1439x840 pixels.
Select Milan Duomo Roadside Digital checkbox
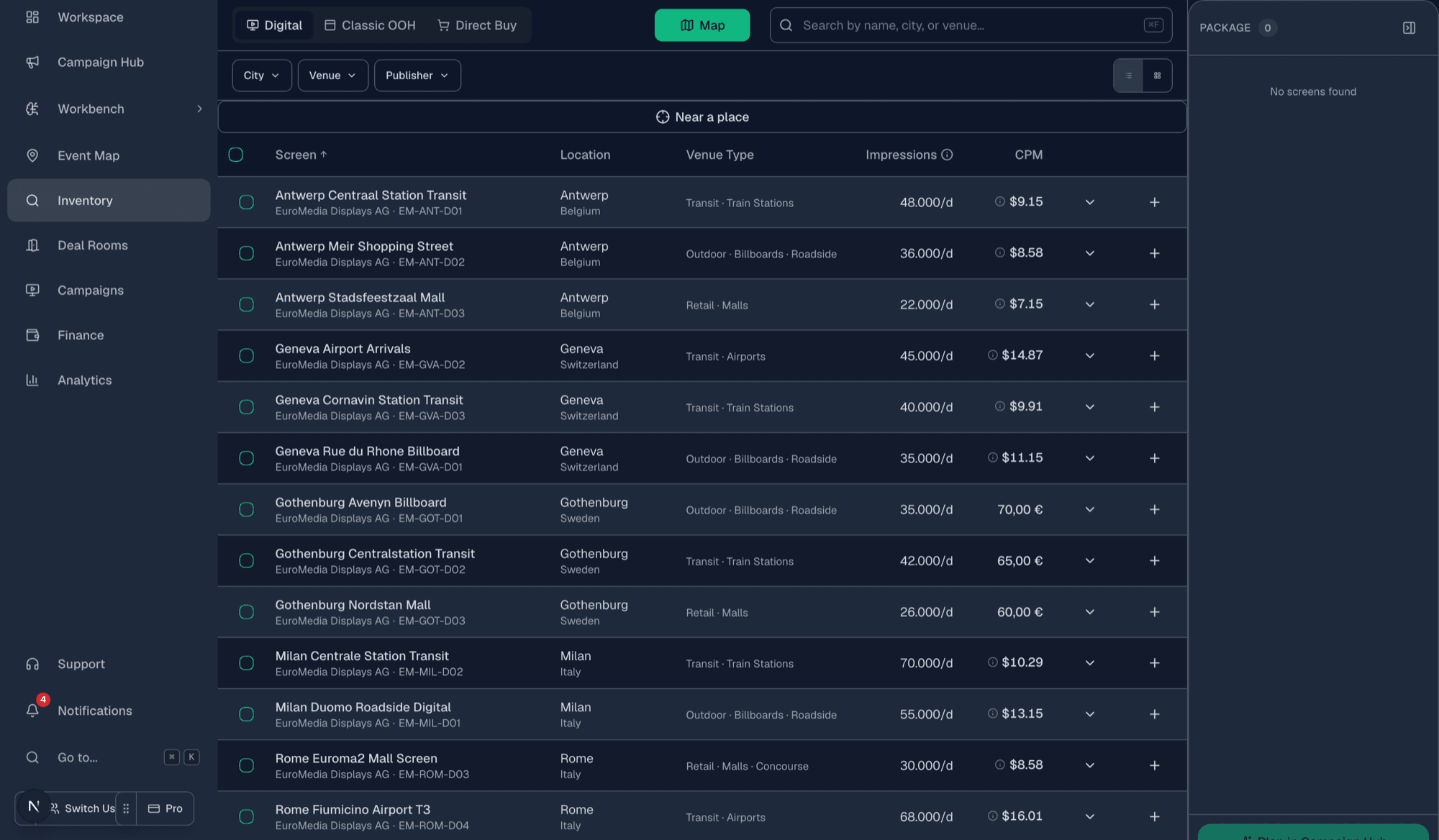pos(246,714)
